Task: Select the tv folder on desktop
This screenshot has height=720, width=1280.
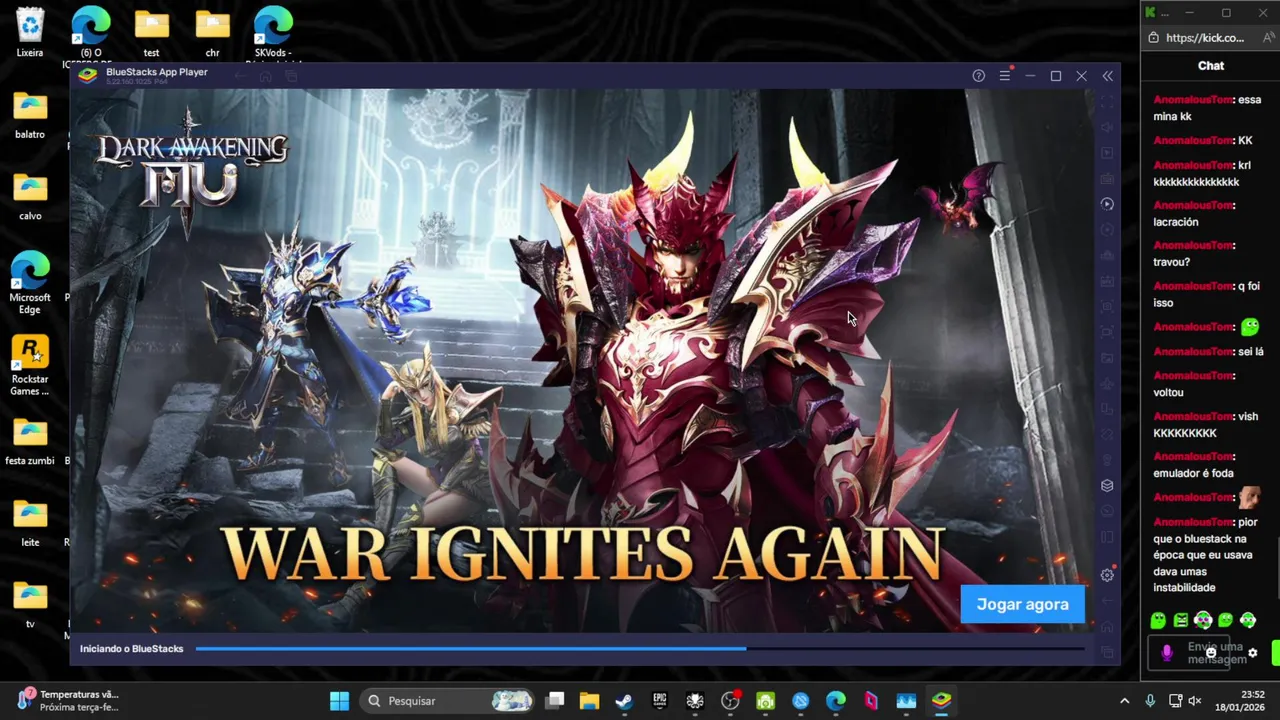Action: 30,605
